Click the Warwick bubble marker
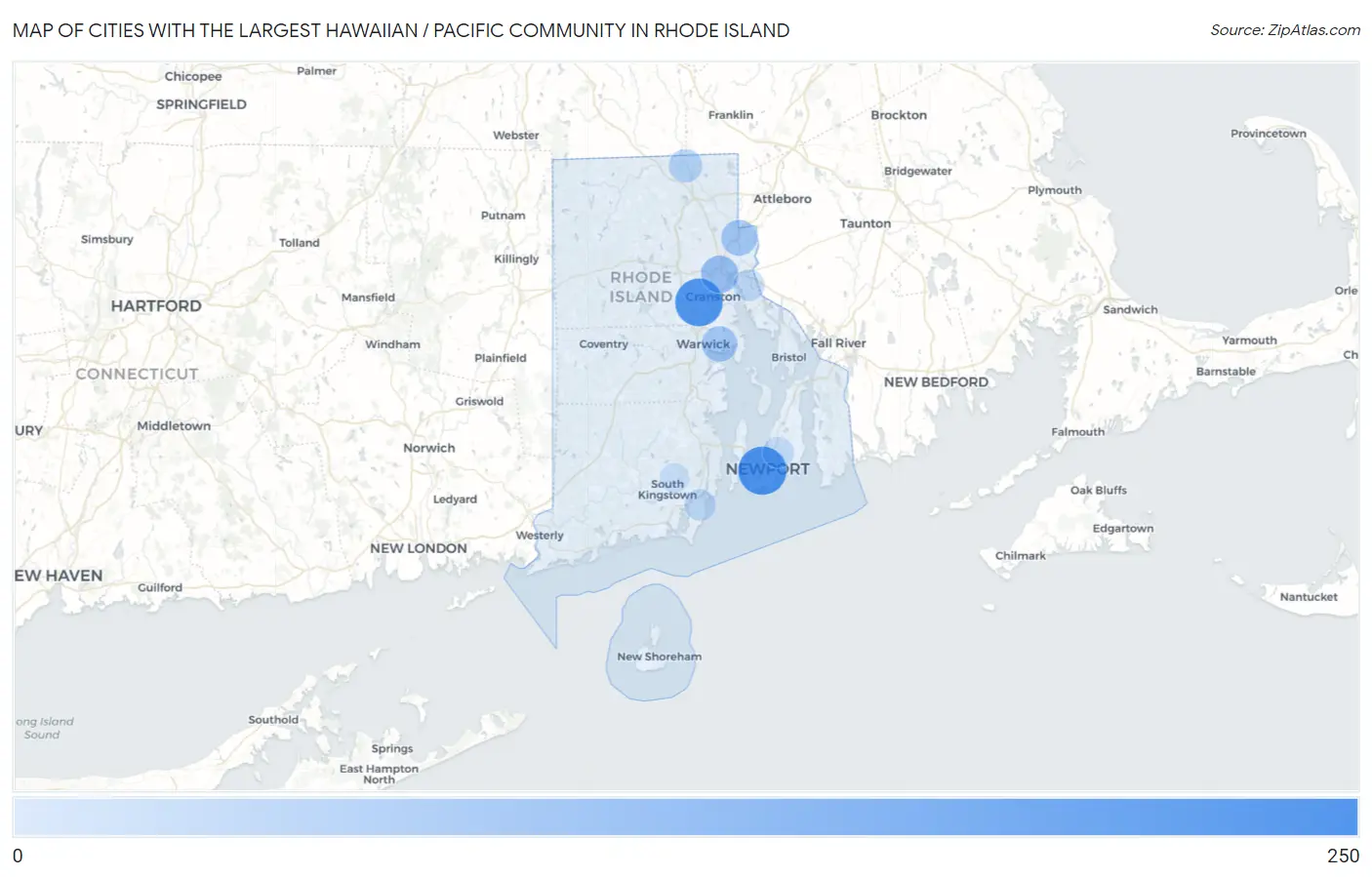This screenshot has height=877, width=1372. click(x=719, y=344)
